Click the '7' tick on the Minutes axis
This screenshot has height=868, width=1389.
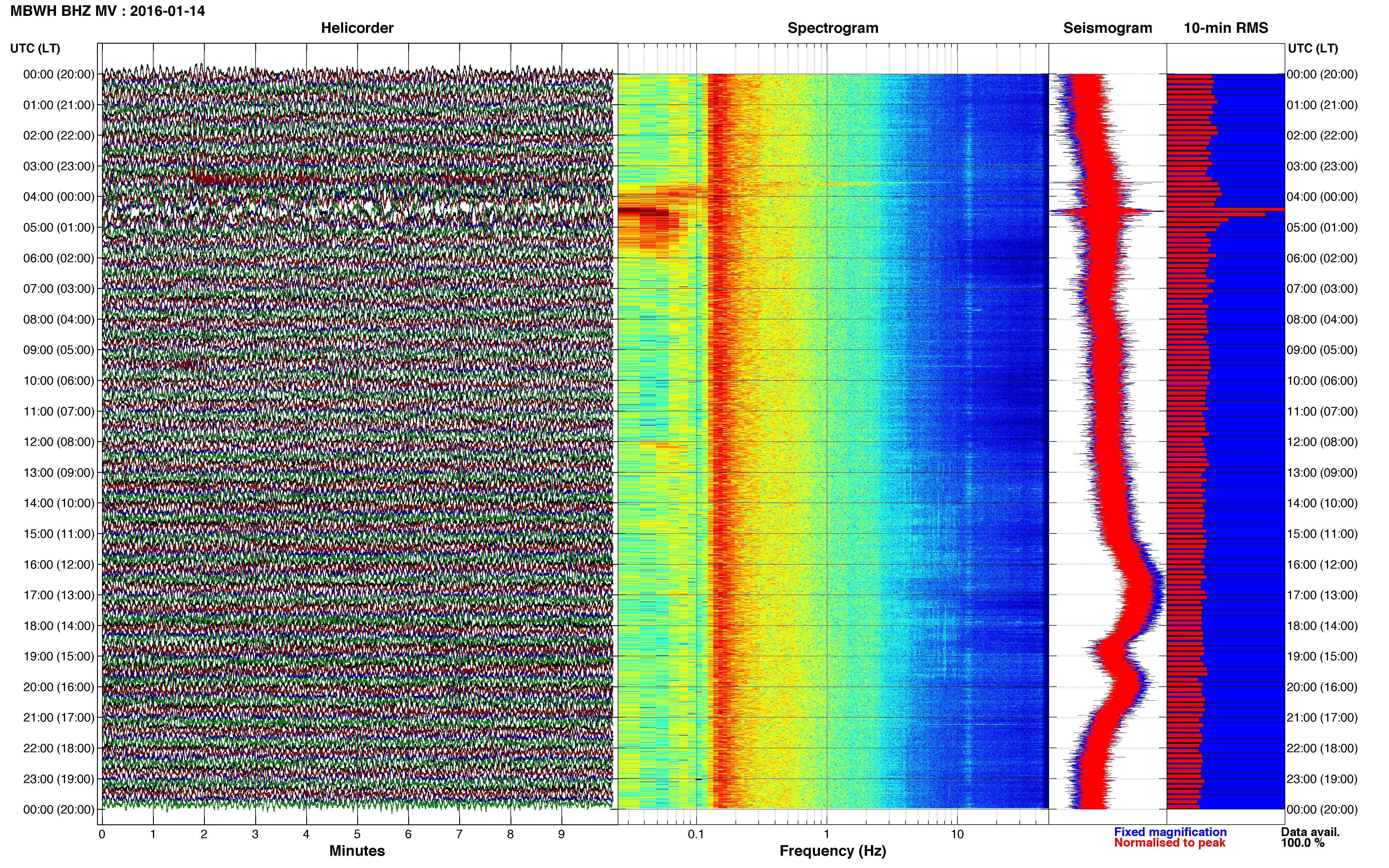459,835
